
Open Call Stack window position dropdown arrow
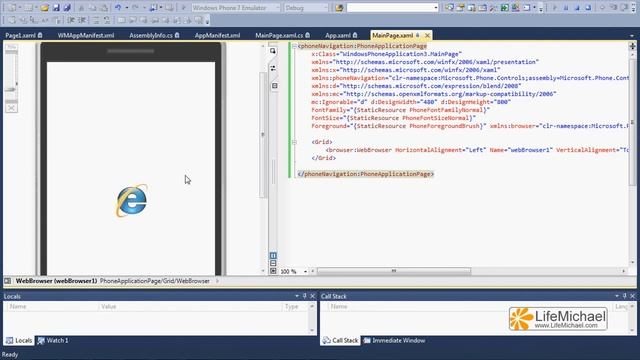pyautogui.click(x=617, y=296)
